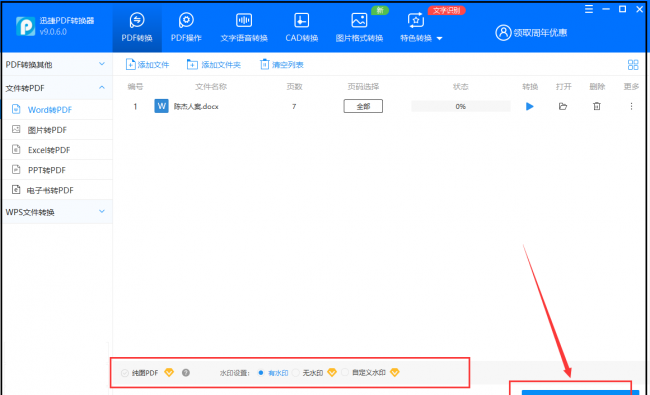Open the 图片格式转换 tab
The image size is (650, 395).
(x=359, y=28)
